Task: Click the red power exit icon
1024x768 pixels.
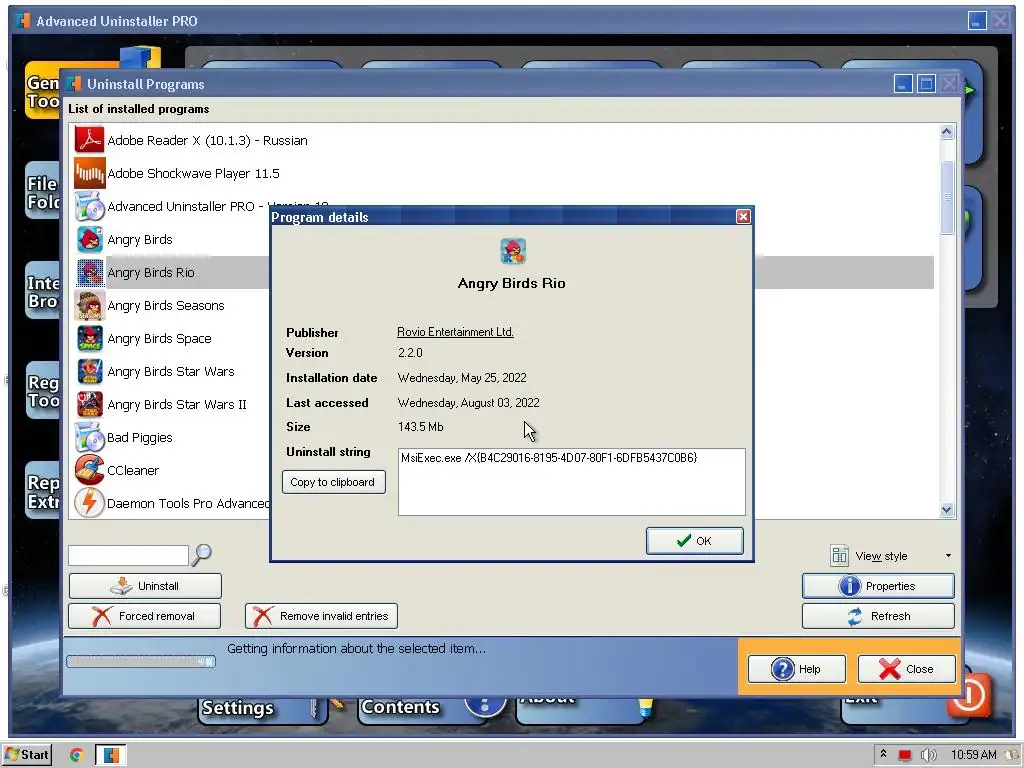Action: [x=968, y=694]
